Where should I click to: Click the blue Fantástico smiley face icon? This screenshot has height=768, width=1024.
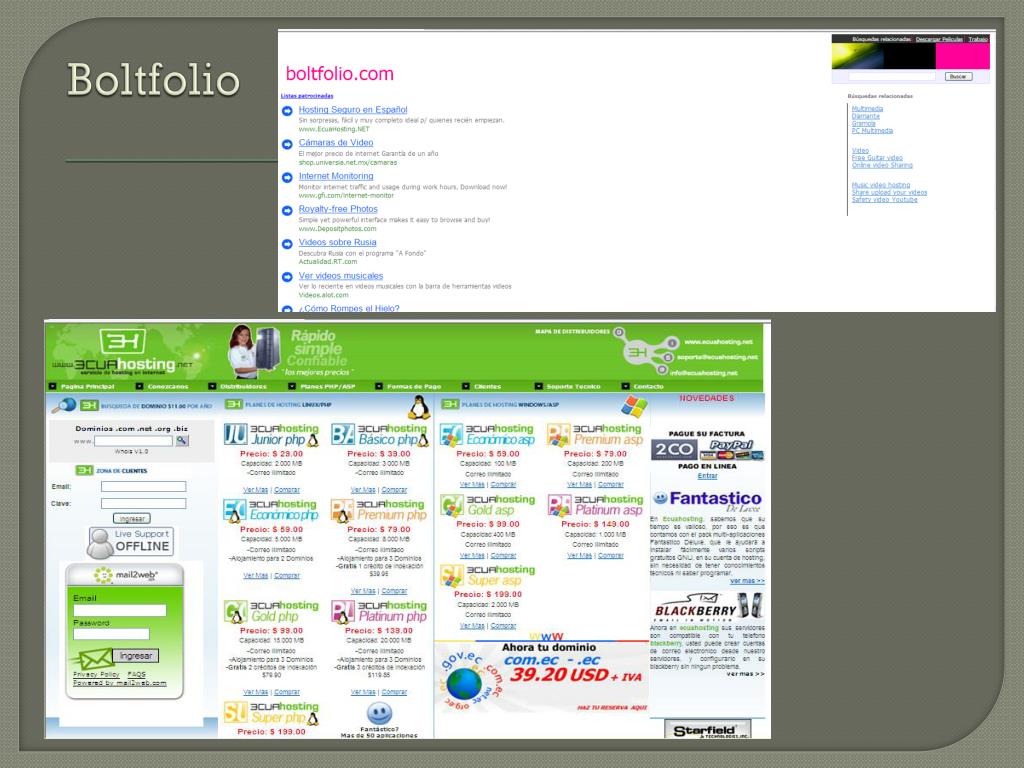pyautogui.click(x=379, y=712)
